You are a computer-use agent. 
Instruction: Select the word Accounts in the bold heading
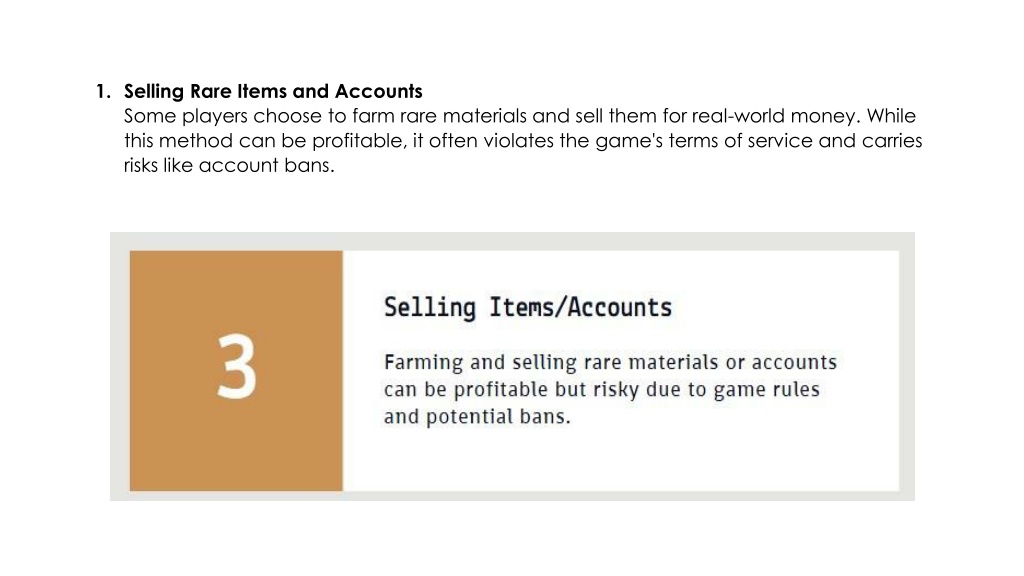point(379,91)
